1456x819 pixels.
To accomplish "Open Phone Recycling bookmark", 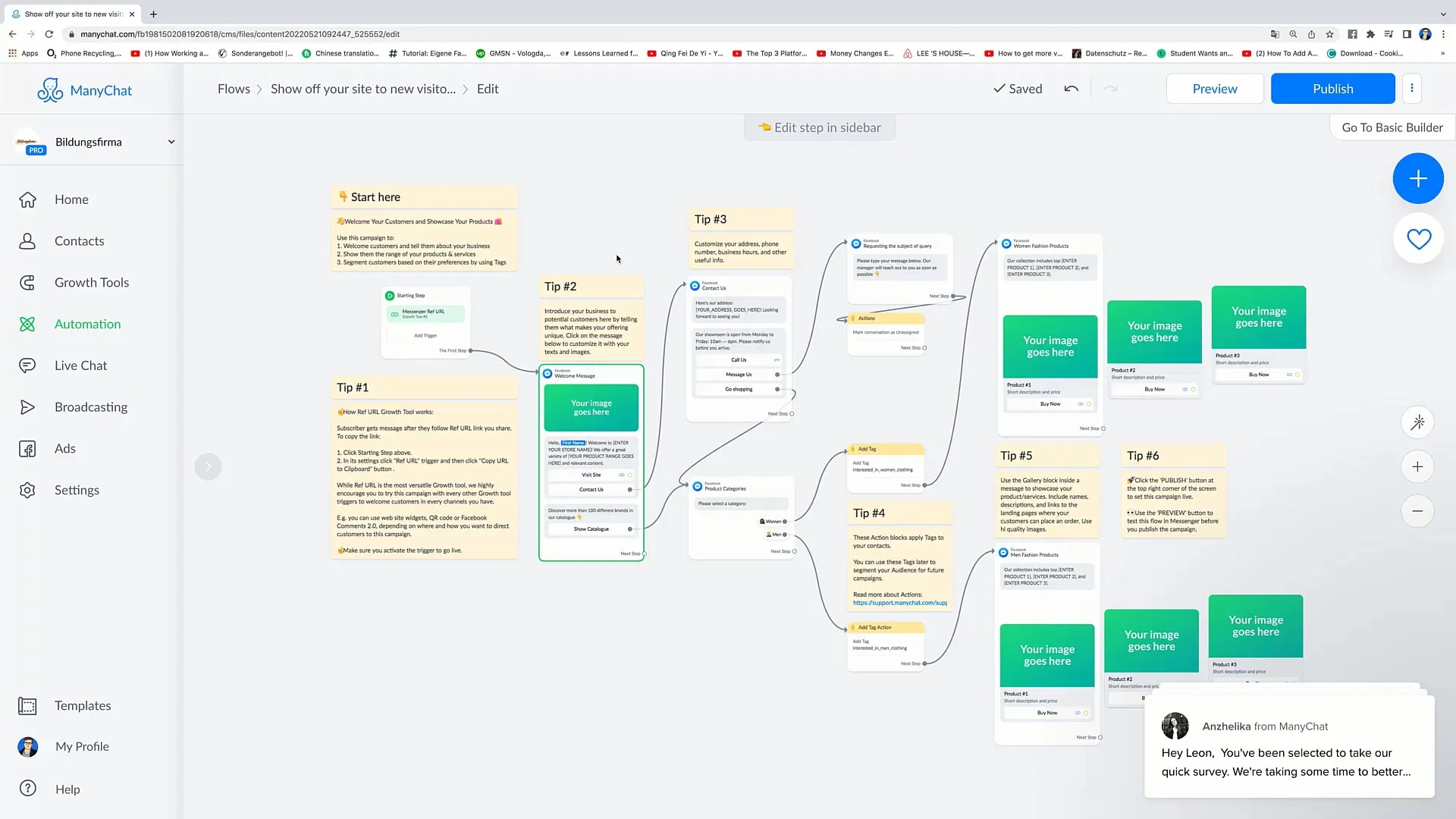I will (x=84, y=54).
